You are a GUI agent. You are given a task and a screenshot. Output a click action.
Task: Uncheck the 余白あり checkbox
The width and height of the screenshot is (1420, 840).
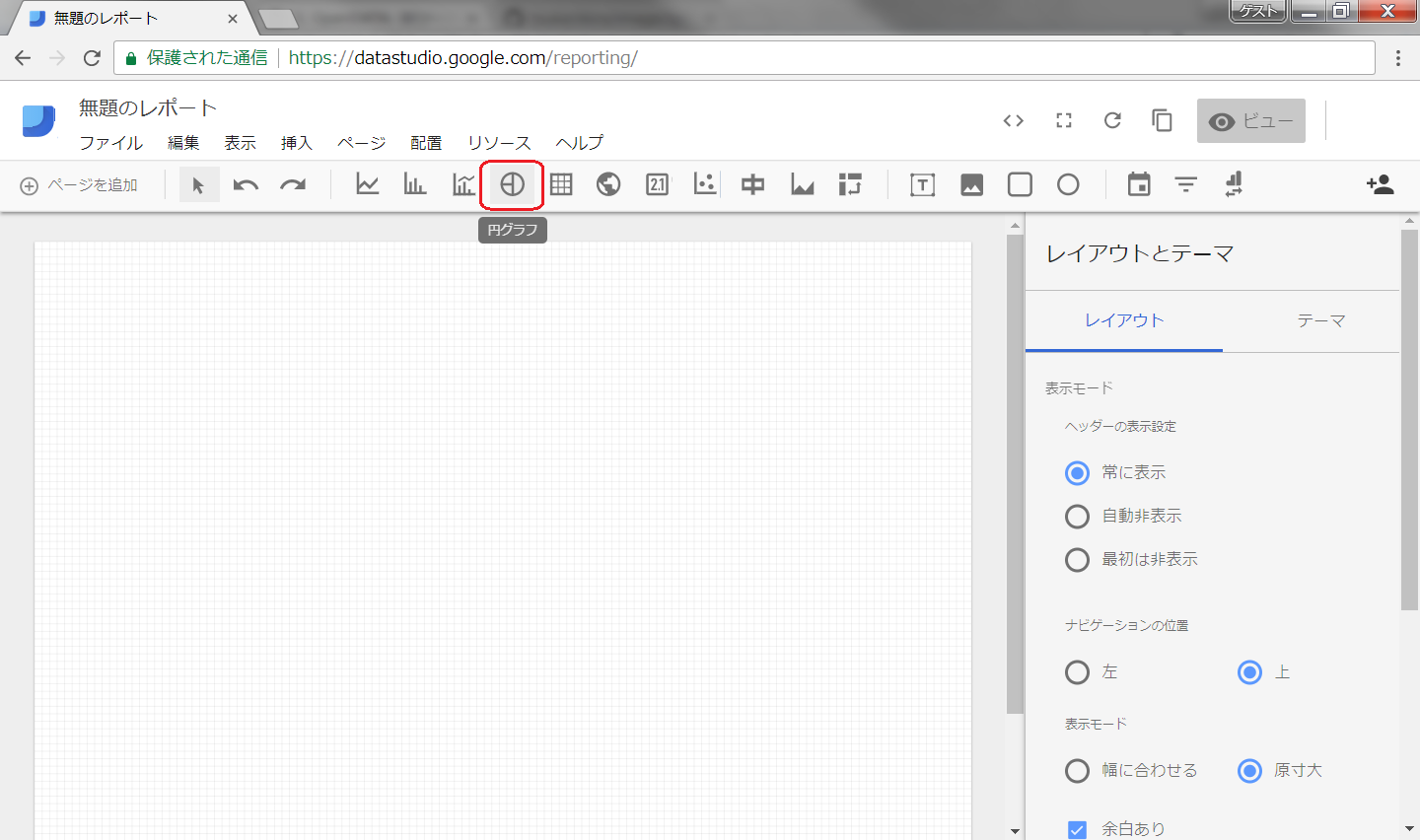click(1078, 830)
